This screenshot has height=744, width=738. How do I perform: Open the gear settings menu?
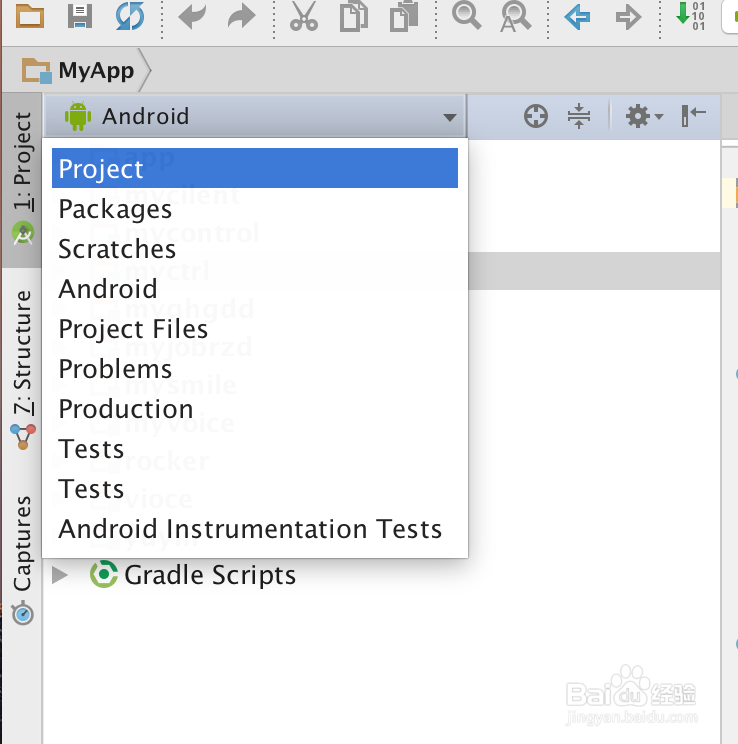click(x=644, y=116)
